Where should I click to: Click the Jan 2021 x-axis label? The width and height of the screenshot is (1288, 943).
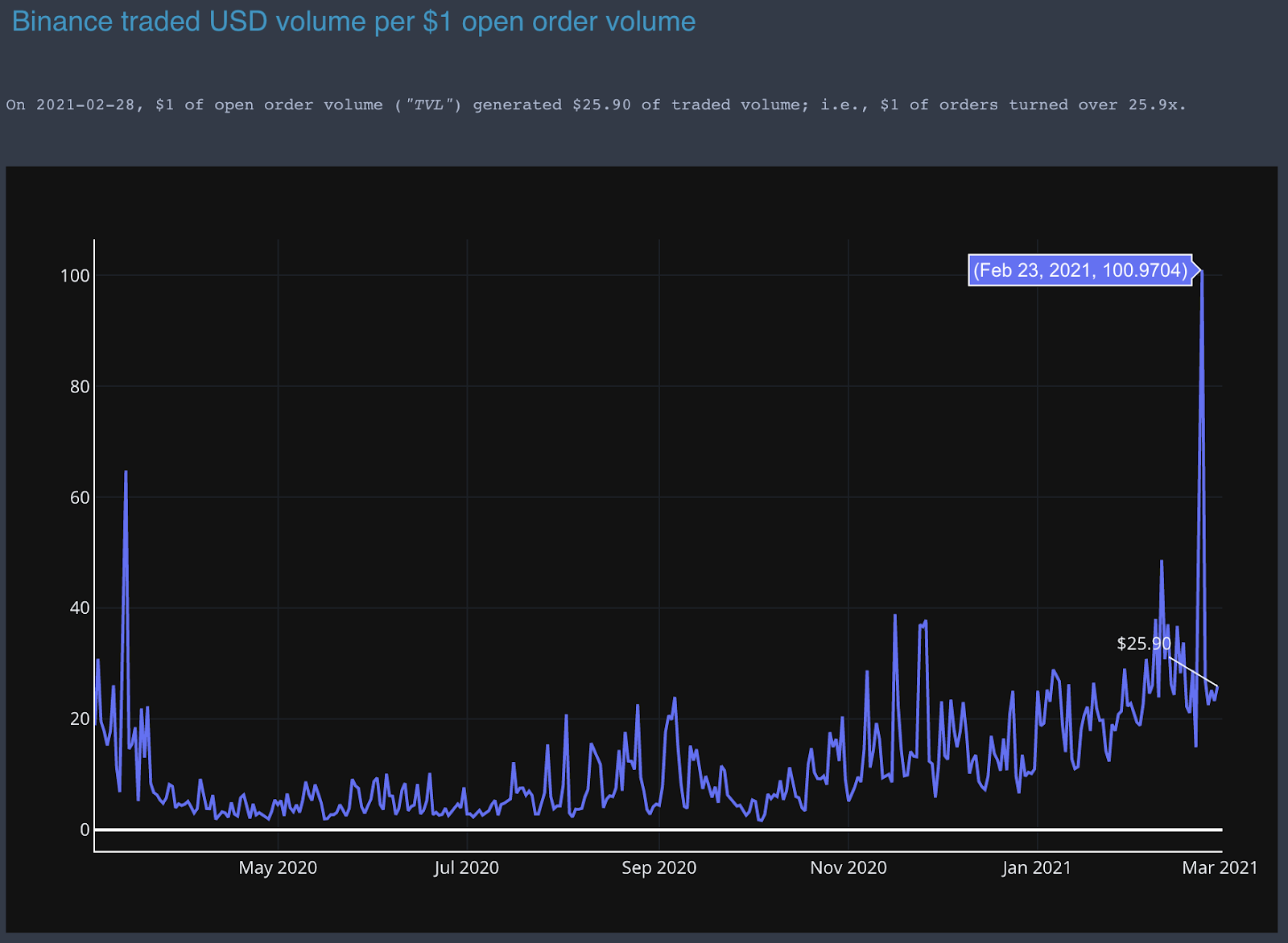click(x=1036, y=867)
